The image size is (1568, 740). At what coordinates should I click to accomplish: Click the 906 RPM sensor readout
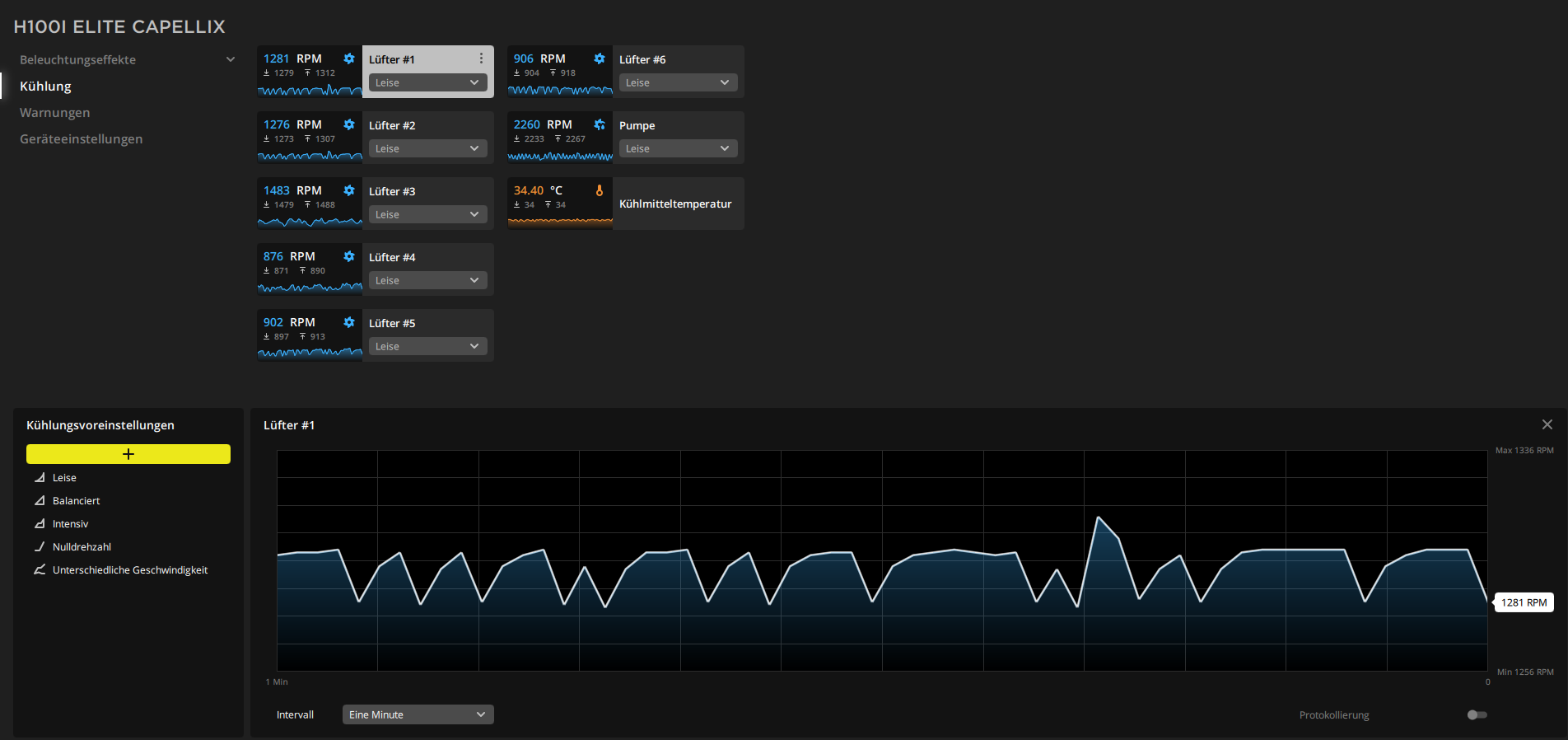pos(539,59)
